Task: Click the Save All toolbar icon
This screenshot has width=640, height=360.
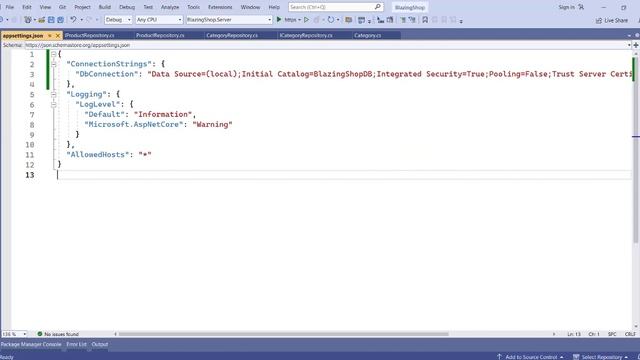Action: [x=60, y=20]
